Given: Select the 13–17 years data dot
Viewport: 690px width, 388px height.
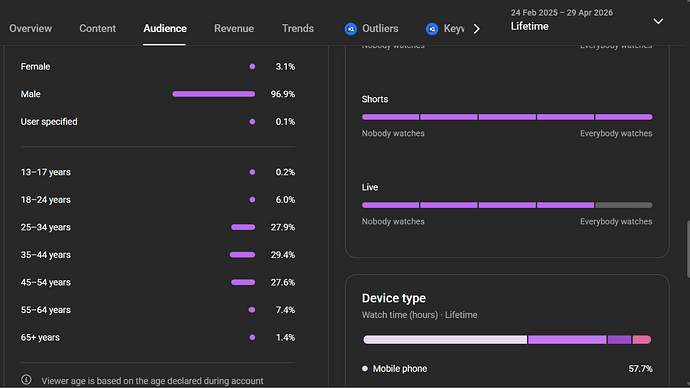Looking at the screenshot, I should coord(252,172).
